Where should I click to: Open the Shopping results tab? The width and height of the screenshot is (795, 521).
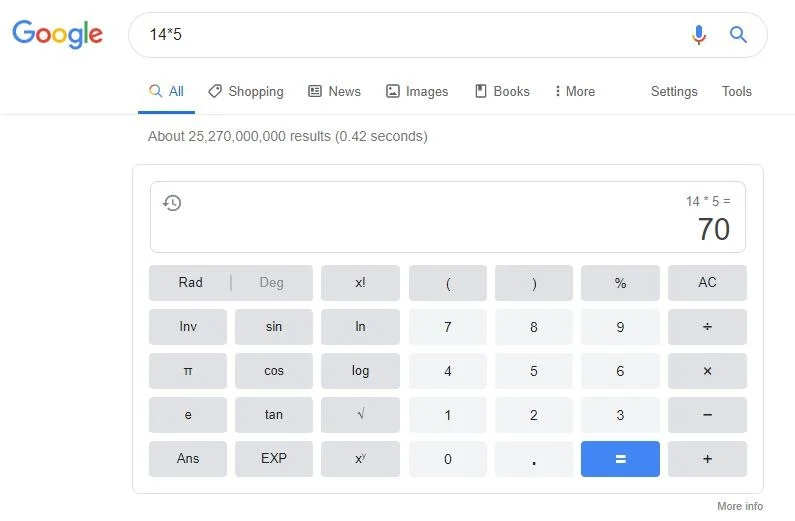point(246,91)
